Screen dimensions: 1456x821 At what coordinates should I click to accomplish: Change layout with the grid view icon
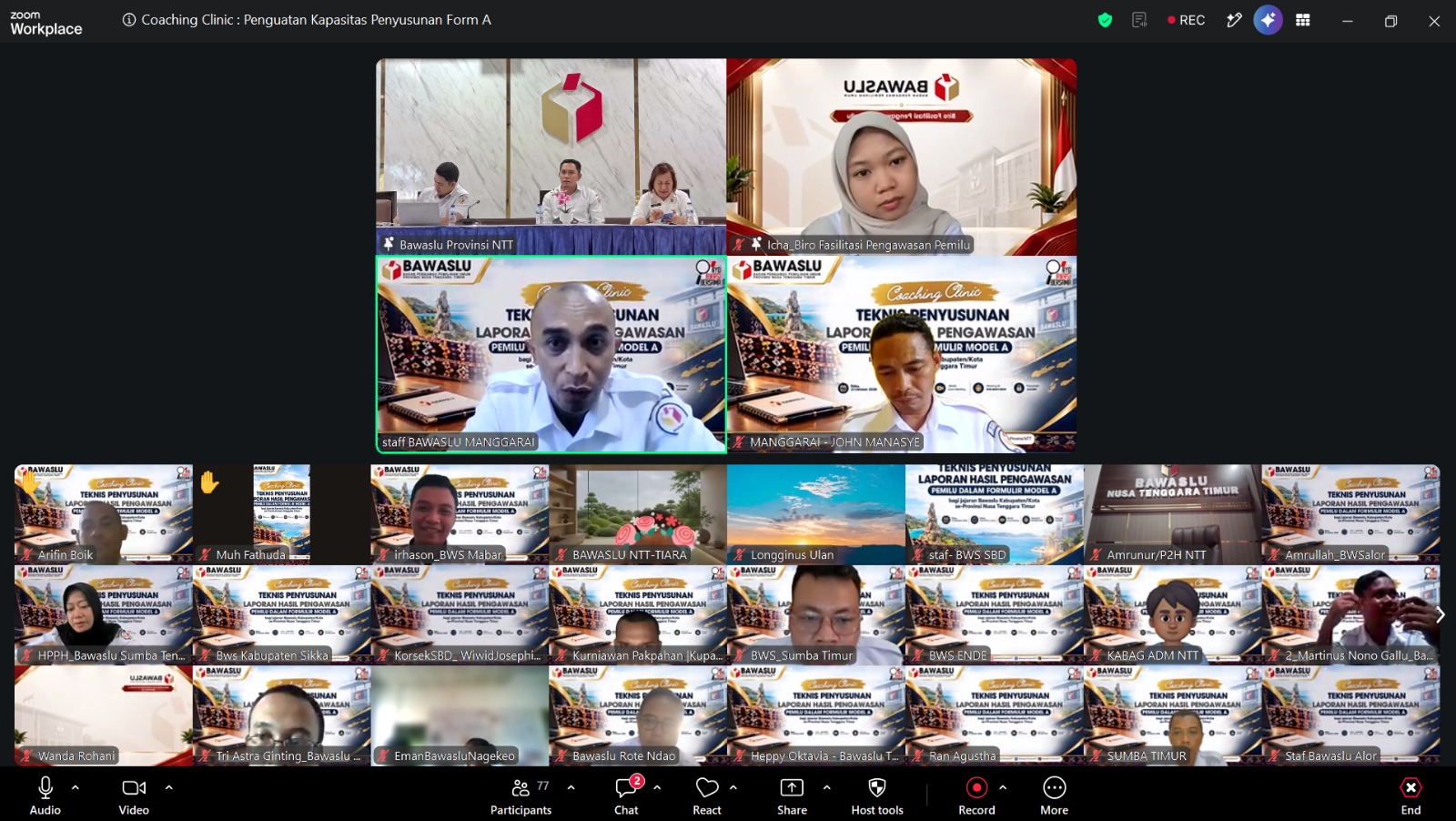pyautogui.click(x=1303, y=20)
